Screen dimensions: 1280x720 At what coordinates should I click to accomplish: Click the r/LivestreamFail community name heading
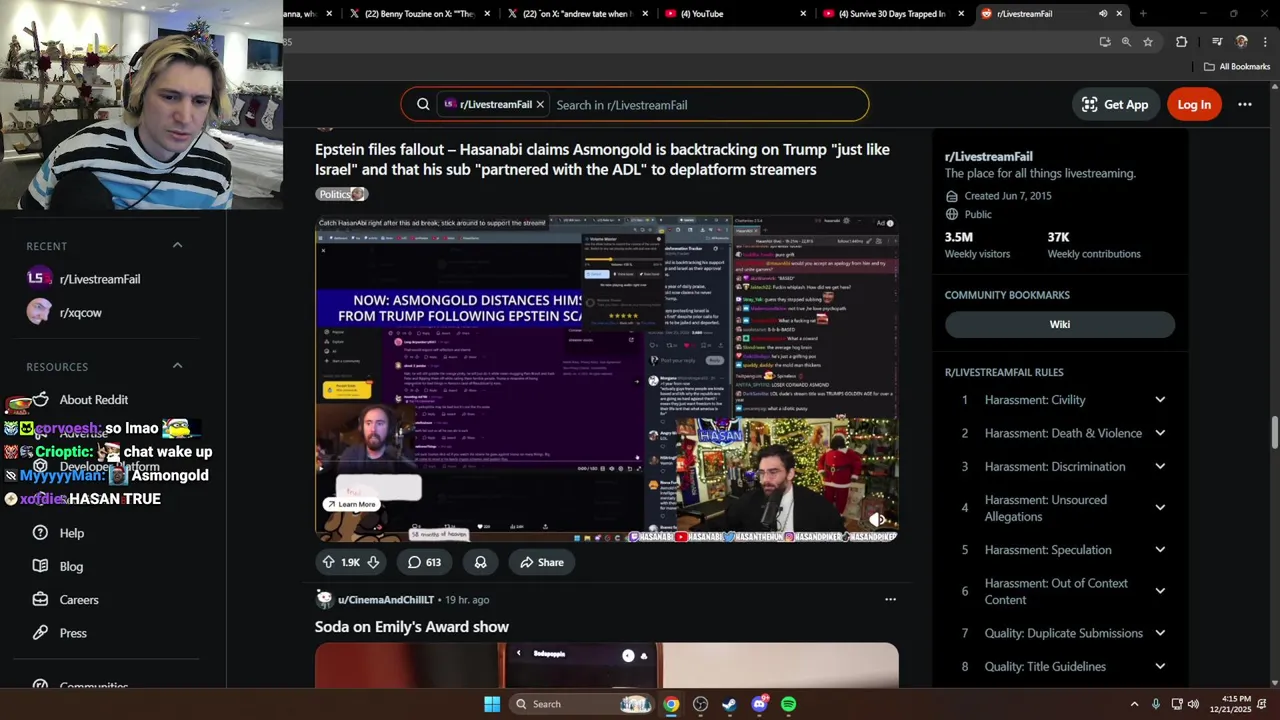click(x=988, y=157)
